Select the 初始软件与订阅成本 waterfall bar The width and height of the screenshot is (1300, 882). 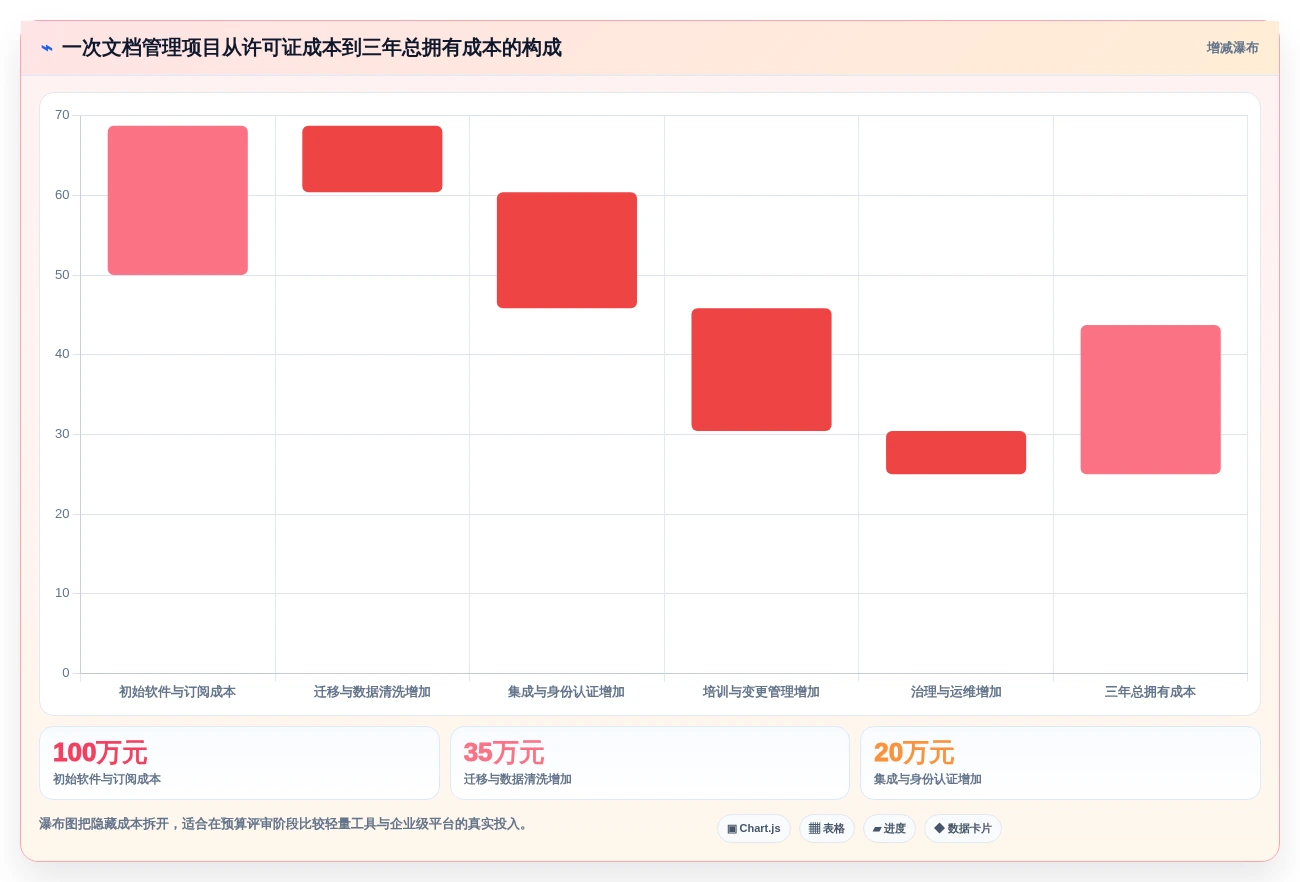178,200
